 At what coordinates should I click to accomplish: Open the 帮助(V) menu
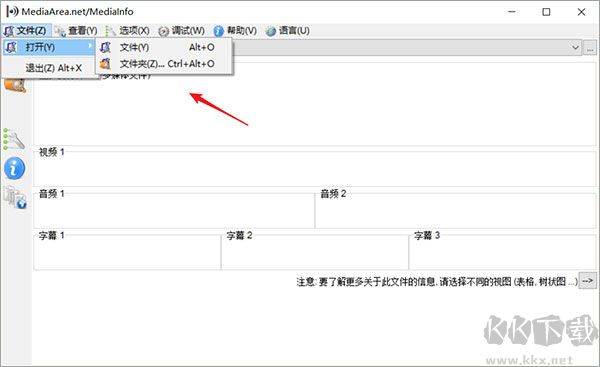pyautogui.click(x=235, y=31)
